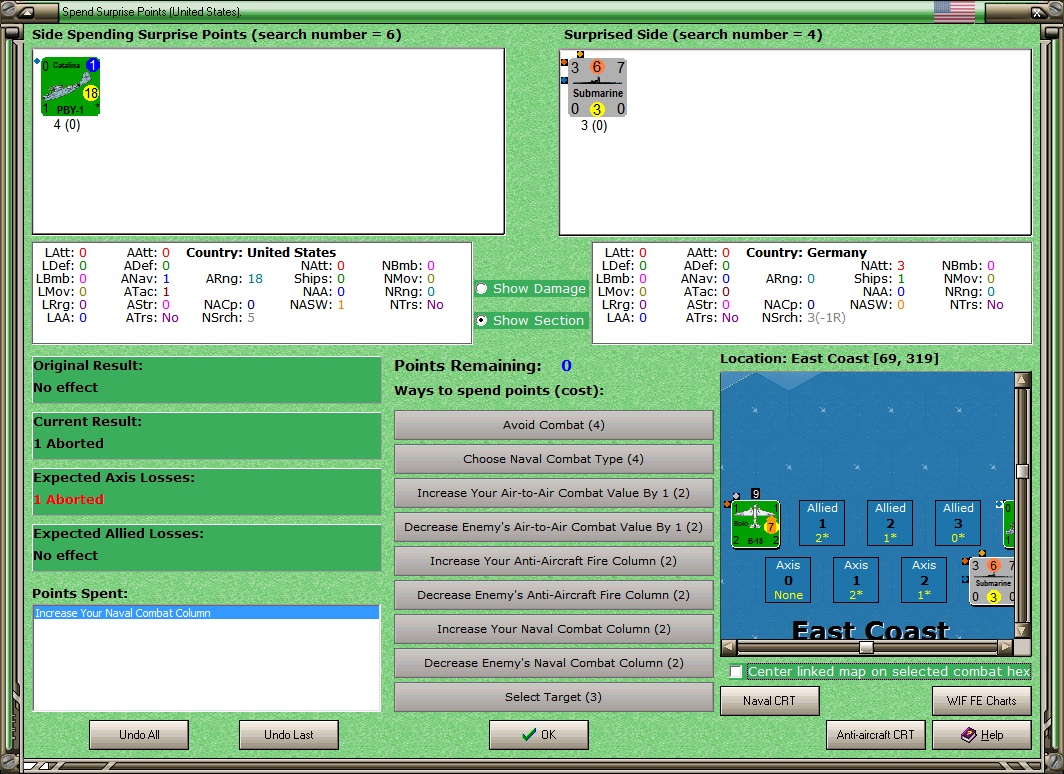Open the Anti-aircraft CRT chart
1064x774 pixels.
[875, 735]
